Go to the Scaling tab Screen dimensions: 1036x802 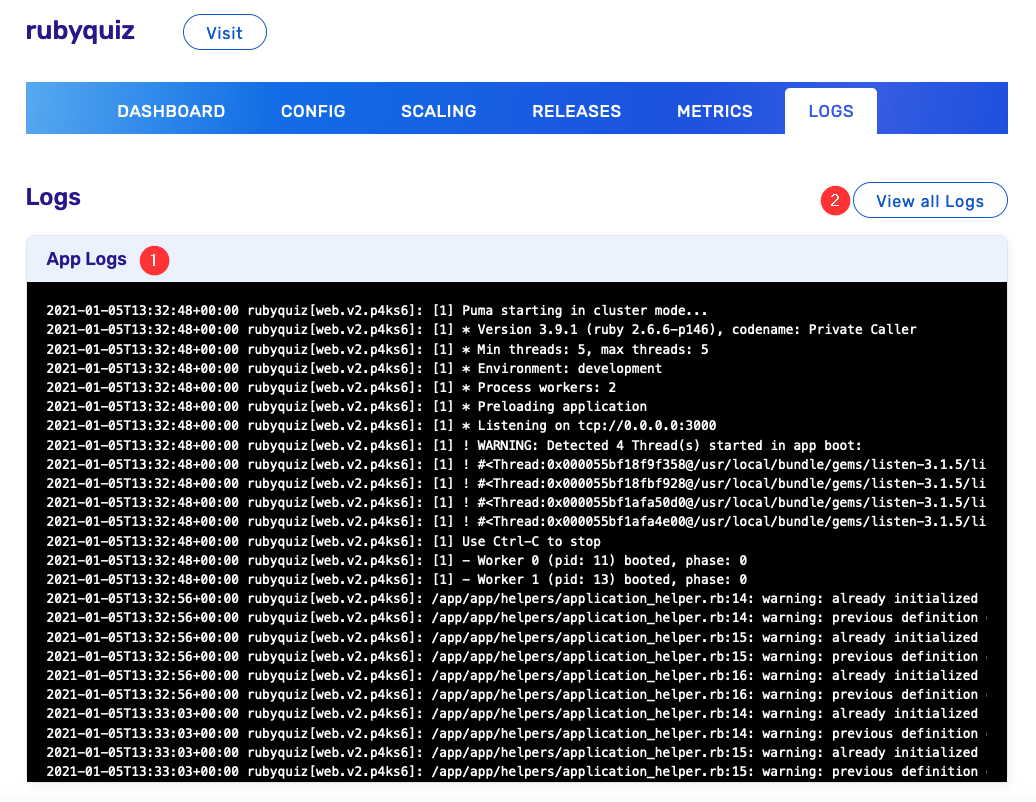pos(438,111)
